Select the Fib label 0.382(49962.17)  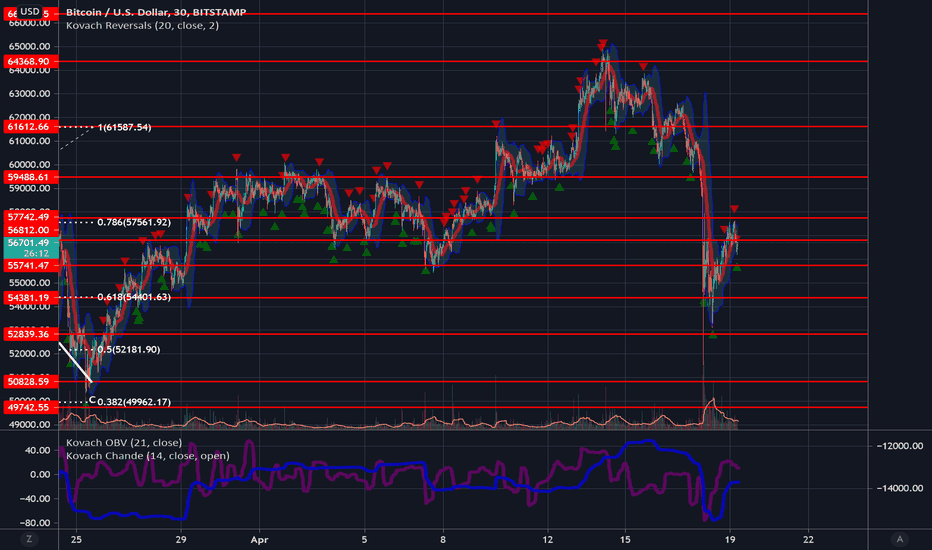tap(134, 402)
